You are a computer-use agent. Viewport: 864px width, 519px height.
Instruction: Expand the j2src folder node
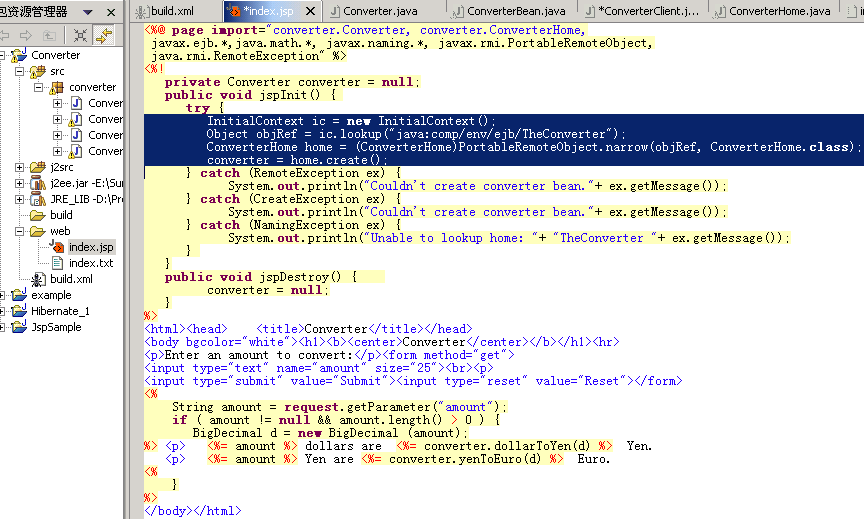tap(19, 167)
